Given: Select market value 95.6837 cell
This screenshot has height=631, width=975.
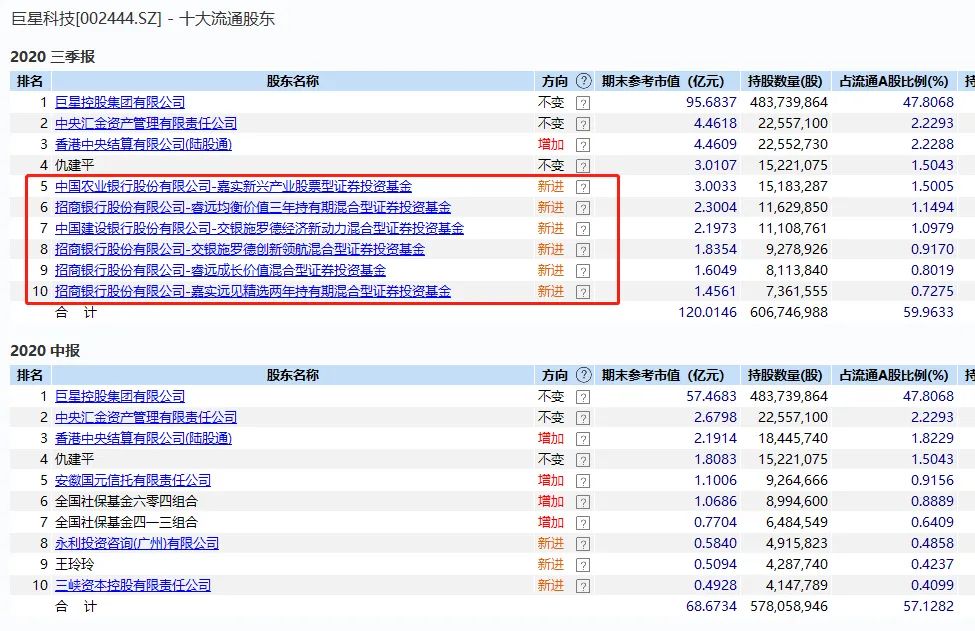Looking at the screenshot, I should (x=711, y=102).
